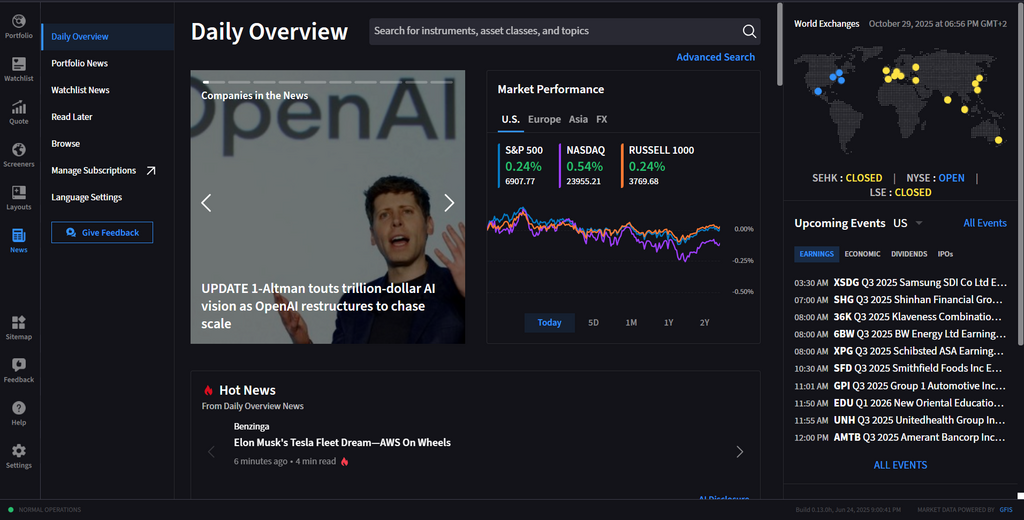Click the main page vertical scrollbar
The height and width of the screenshot is (520, 1024).
[x=780, y=44]
